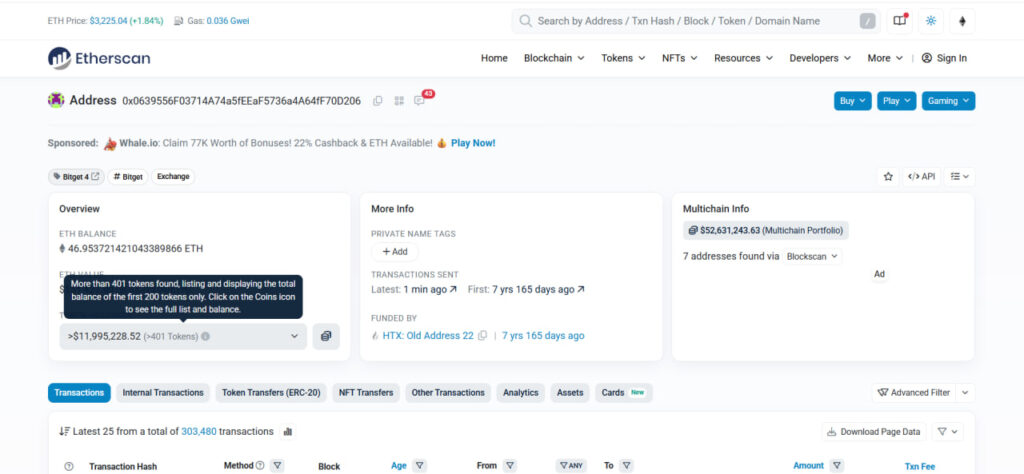Copy the HTX Old Address 22 funder
Screen dimensions: 1024x474
click(483, 336)
